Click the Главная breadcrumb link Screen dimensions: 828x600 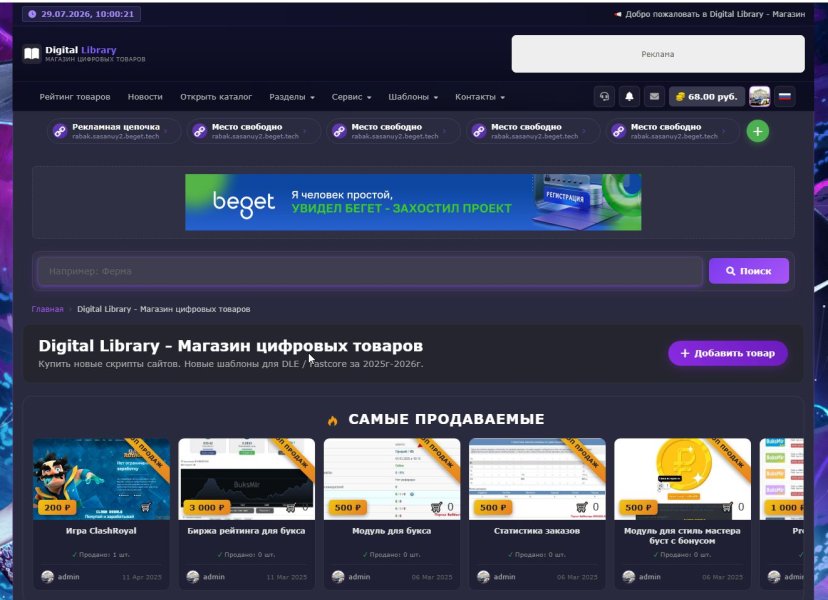coord(48,309)
